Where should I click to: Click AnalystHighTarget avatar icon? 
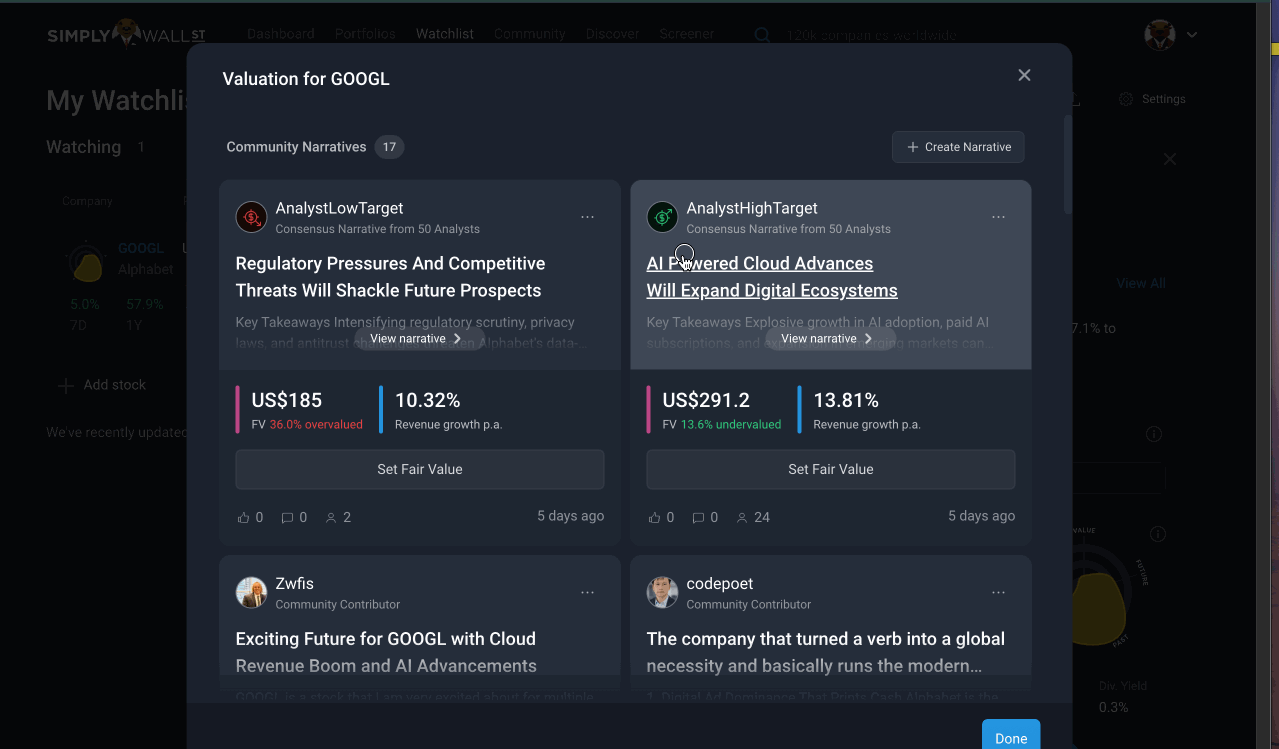662,217
